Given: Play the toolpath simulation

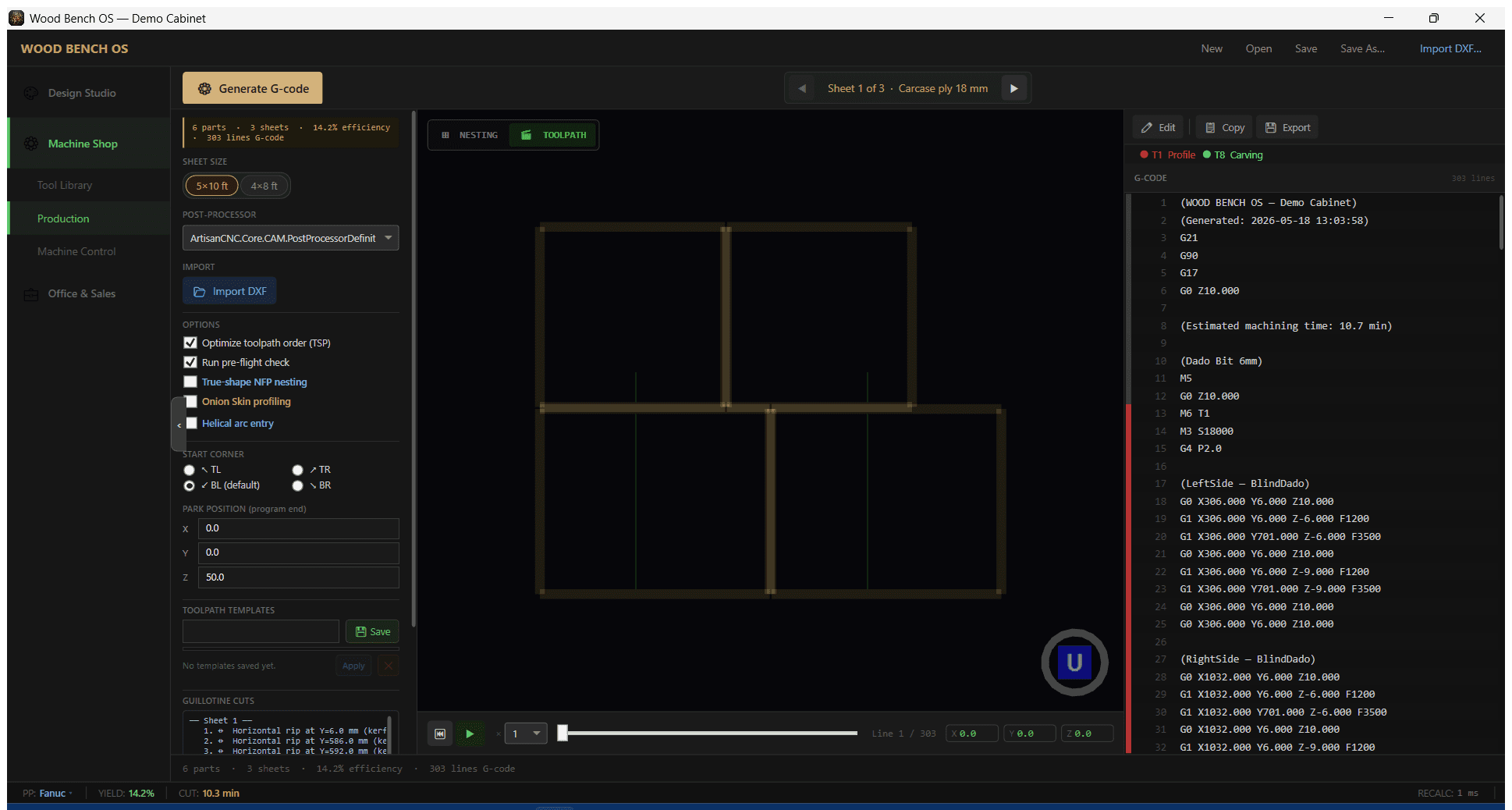Looking at the screenshot, I should (470, 734).
